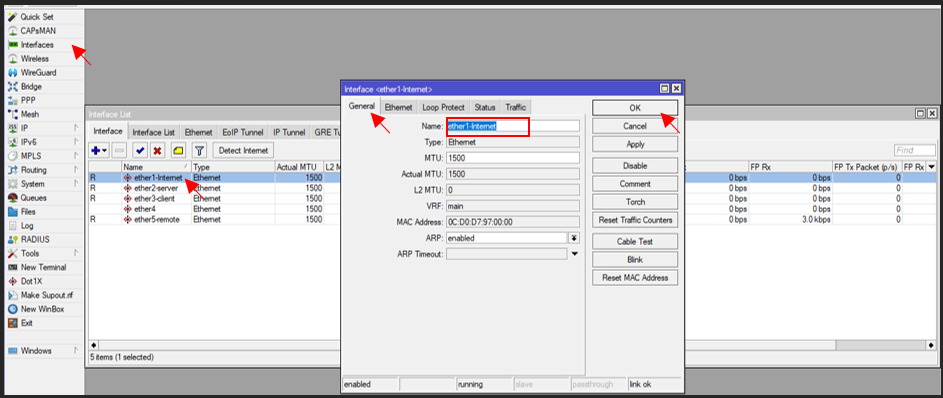943x398 pixels.
Task: Open New WinBox from the sidebar
Action: pos(42,309)
